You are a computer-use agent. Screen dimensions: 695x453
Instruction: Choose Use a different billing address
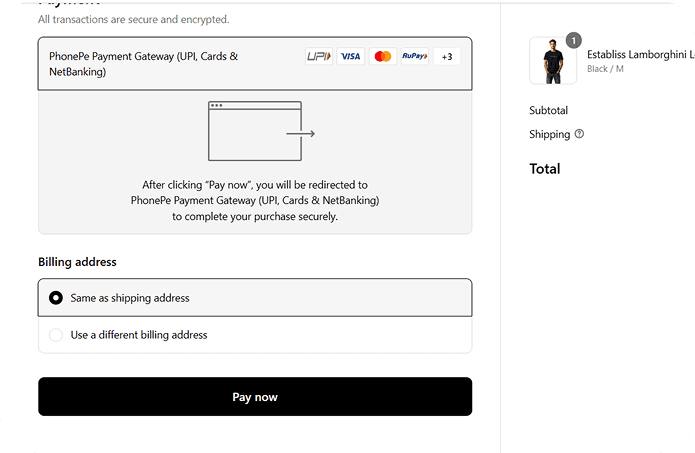pyautogui.click(x=56, y=335)
